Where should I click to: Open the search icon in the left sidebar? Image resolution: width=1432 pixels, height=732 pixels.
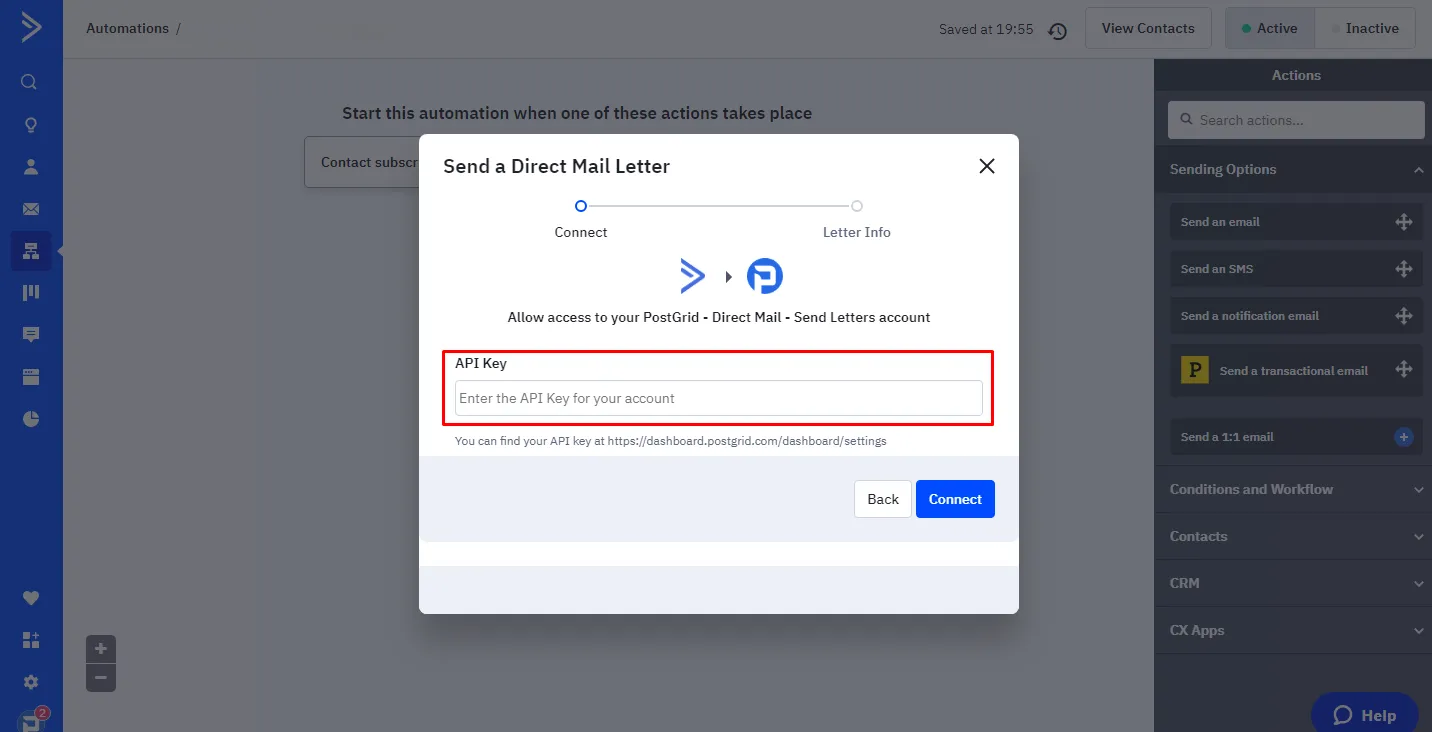click(x=29, y=81)
